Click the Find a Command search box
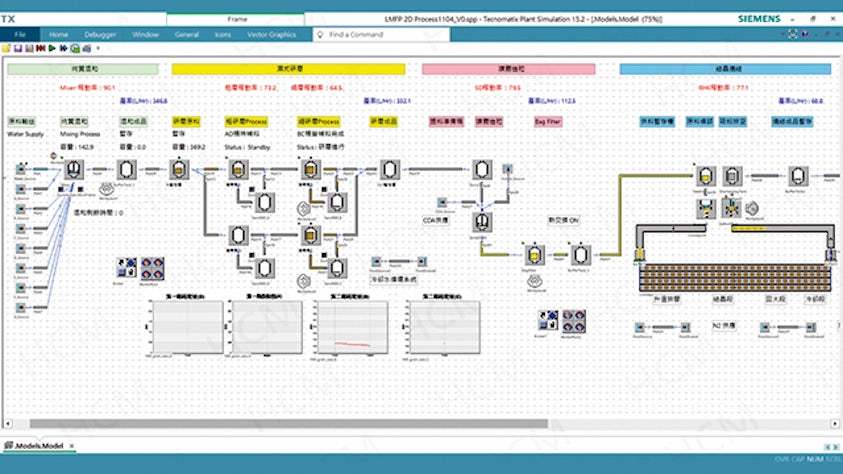 381,34
